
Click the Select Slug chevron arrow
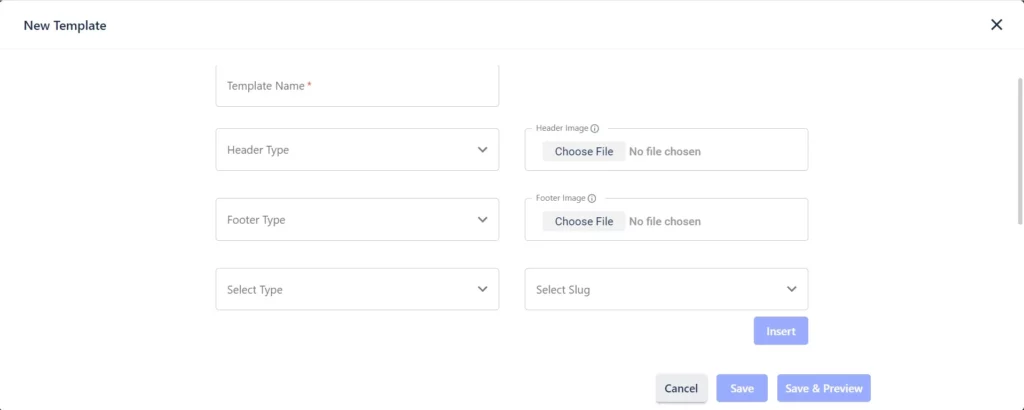point(792,289)
